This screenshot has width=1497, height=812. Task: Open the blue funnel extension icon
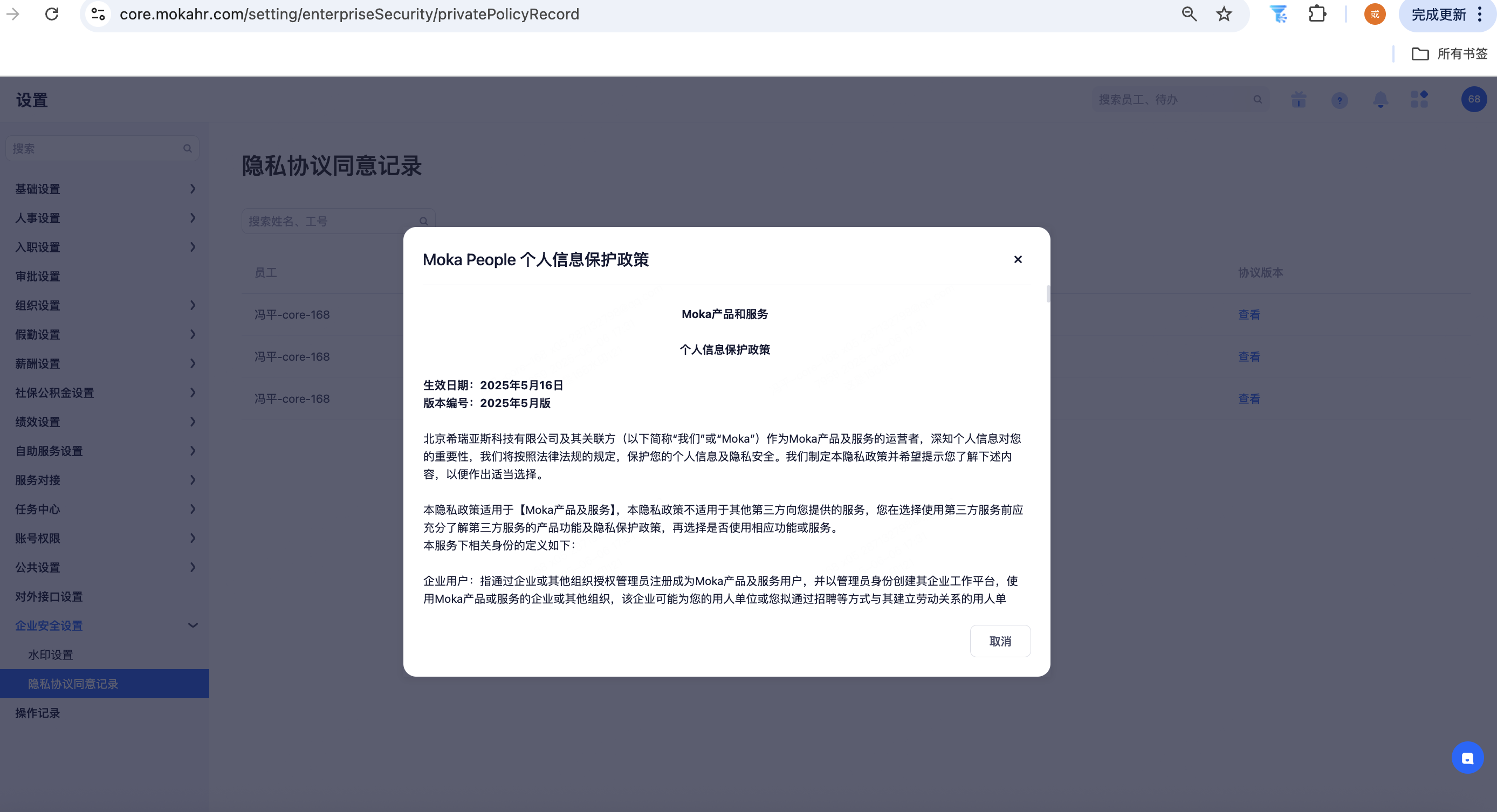click(x=1278, y=14)
